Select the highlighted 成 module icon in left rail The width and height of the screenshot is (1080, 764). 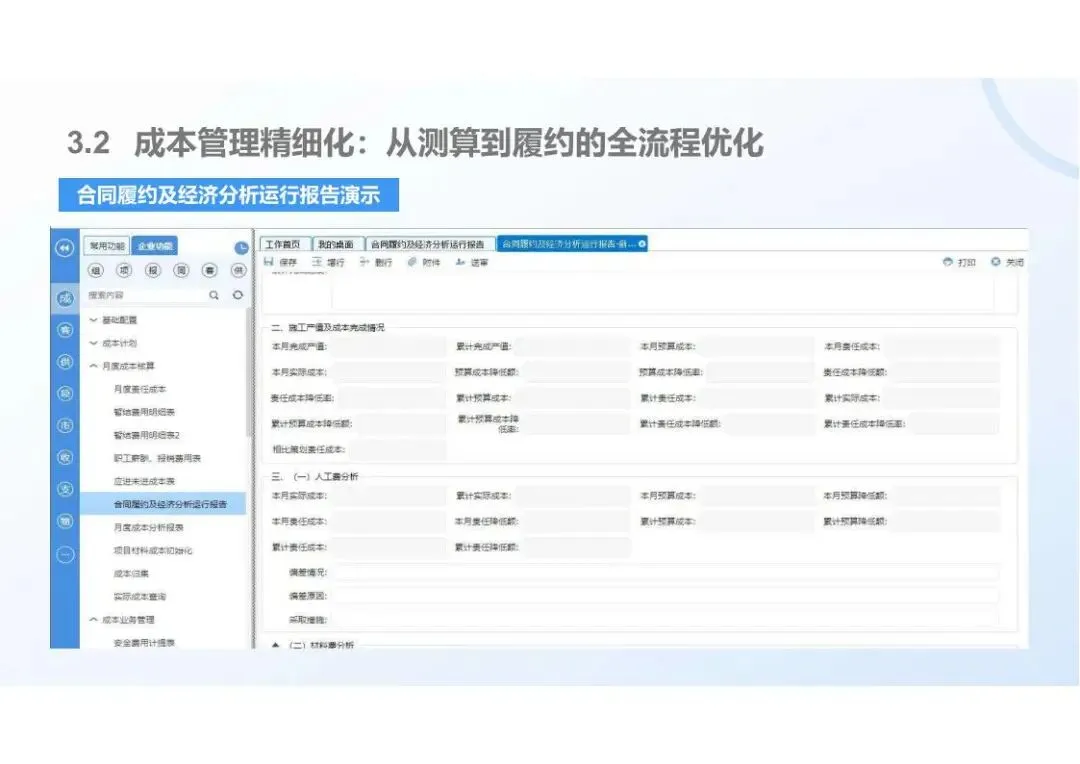65,298
